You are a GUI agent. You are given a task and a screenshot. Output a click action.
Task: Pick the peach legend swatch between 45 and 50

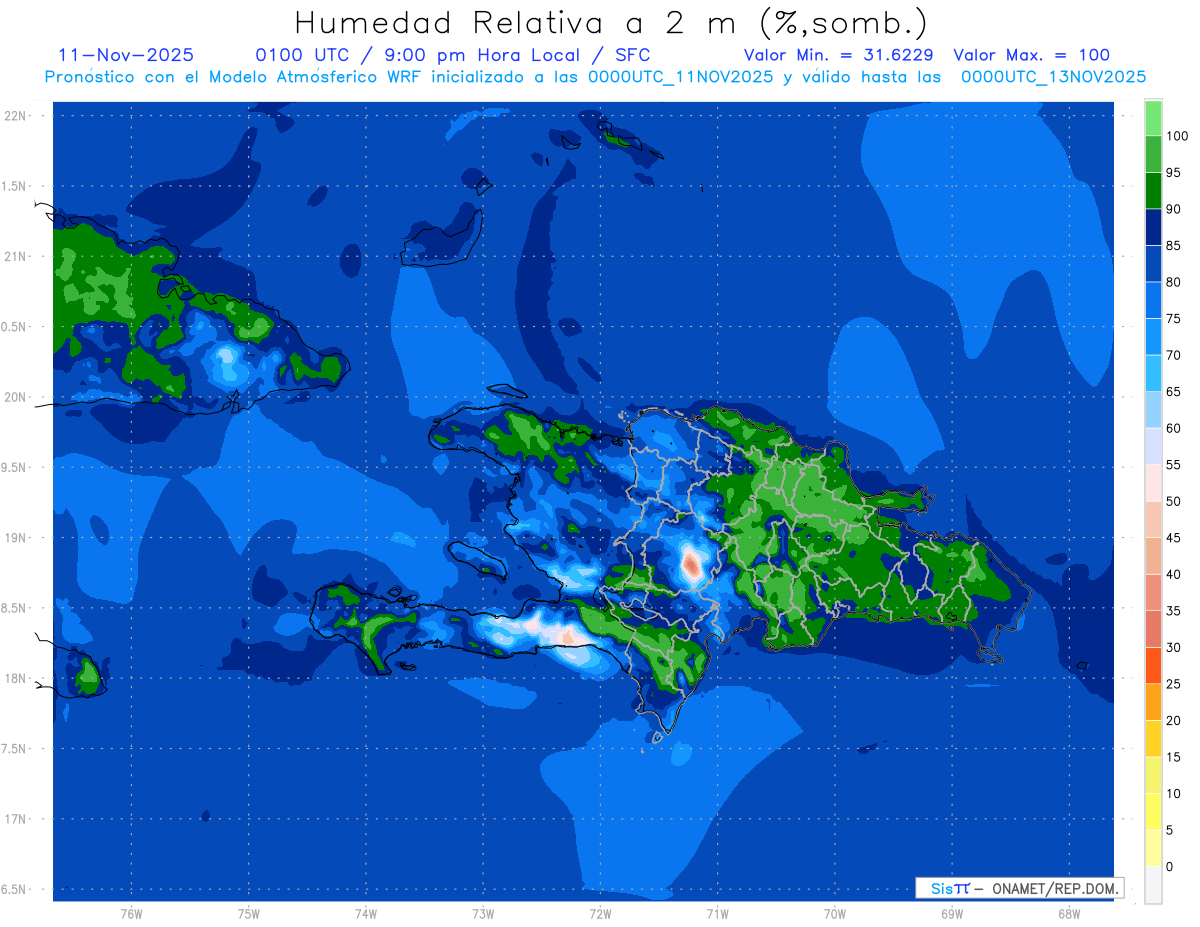(1153, 519)
